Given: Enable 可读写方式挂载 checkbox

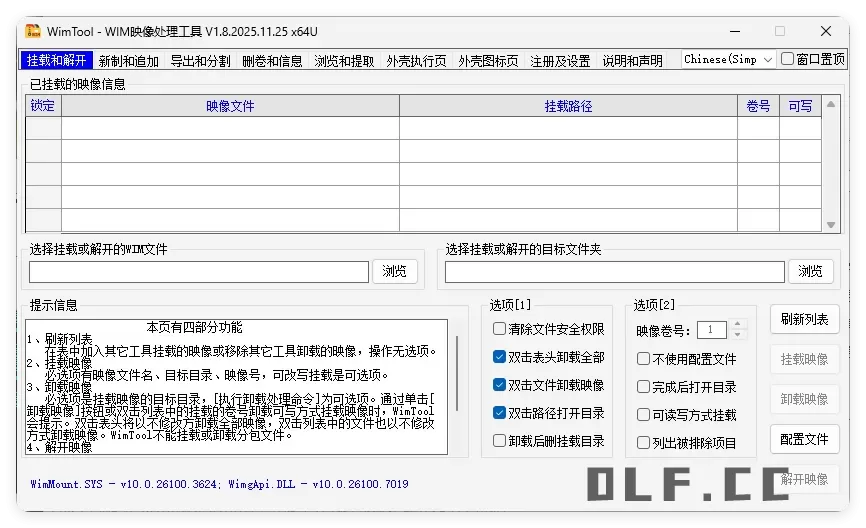Looking at the screenshot, I should 643,415.
